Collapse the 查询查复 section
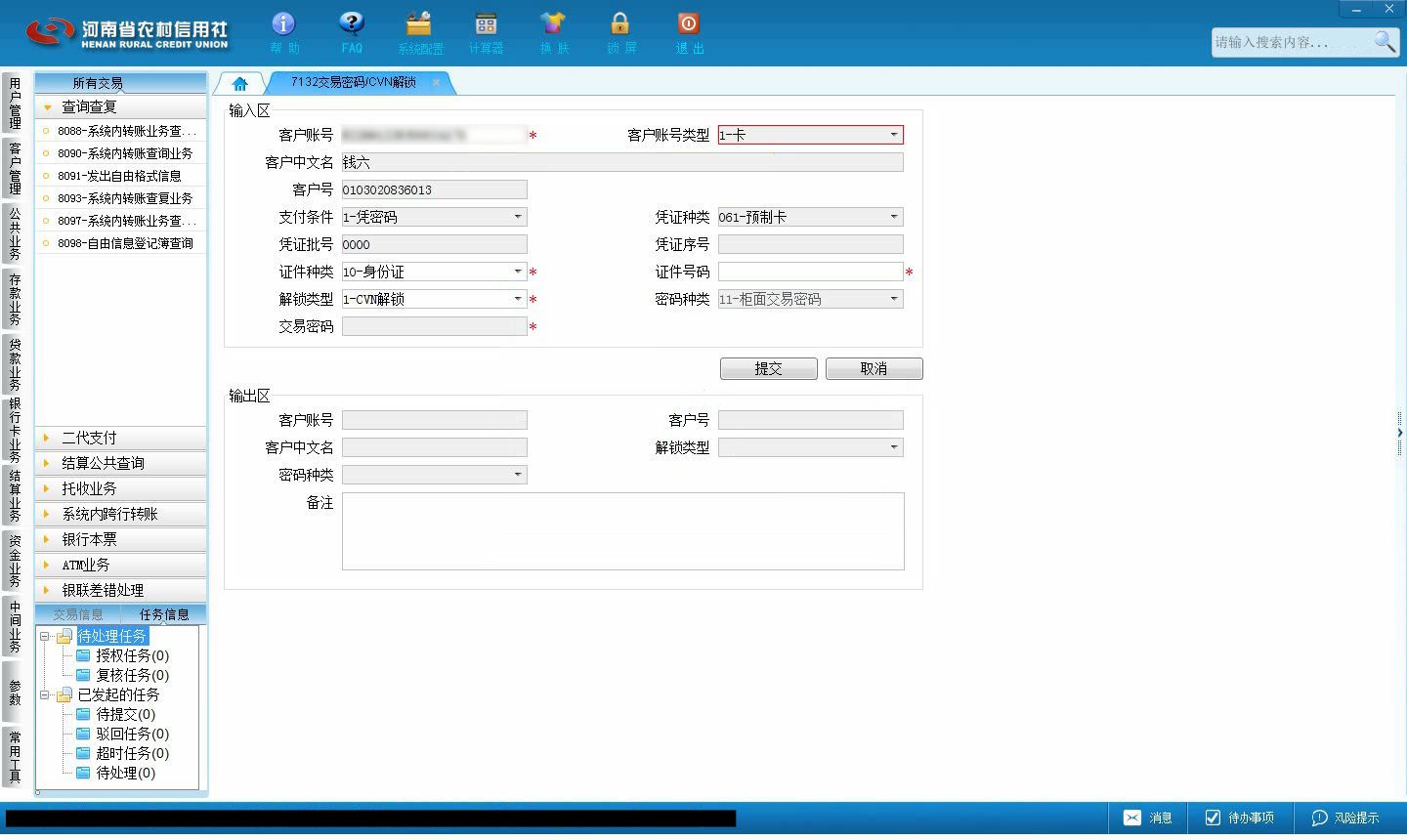Screen dimensions: 1407x840 click(120, 106)
